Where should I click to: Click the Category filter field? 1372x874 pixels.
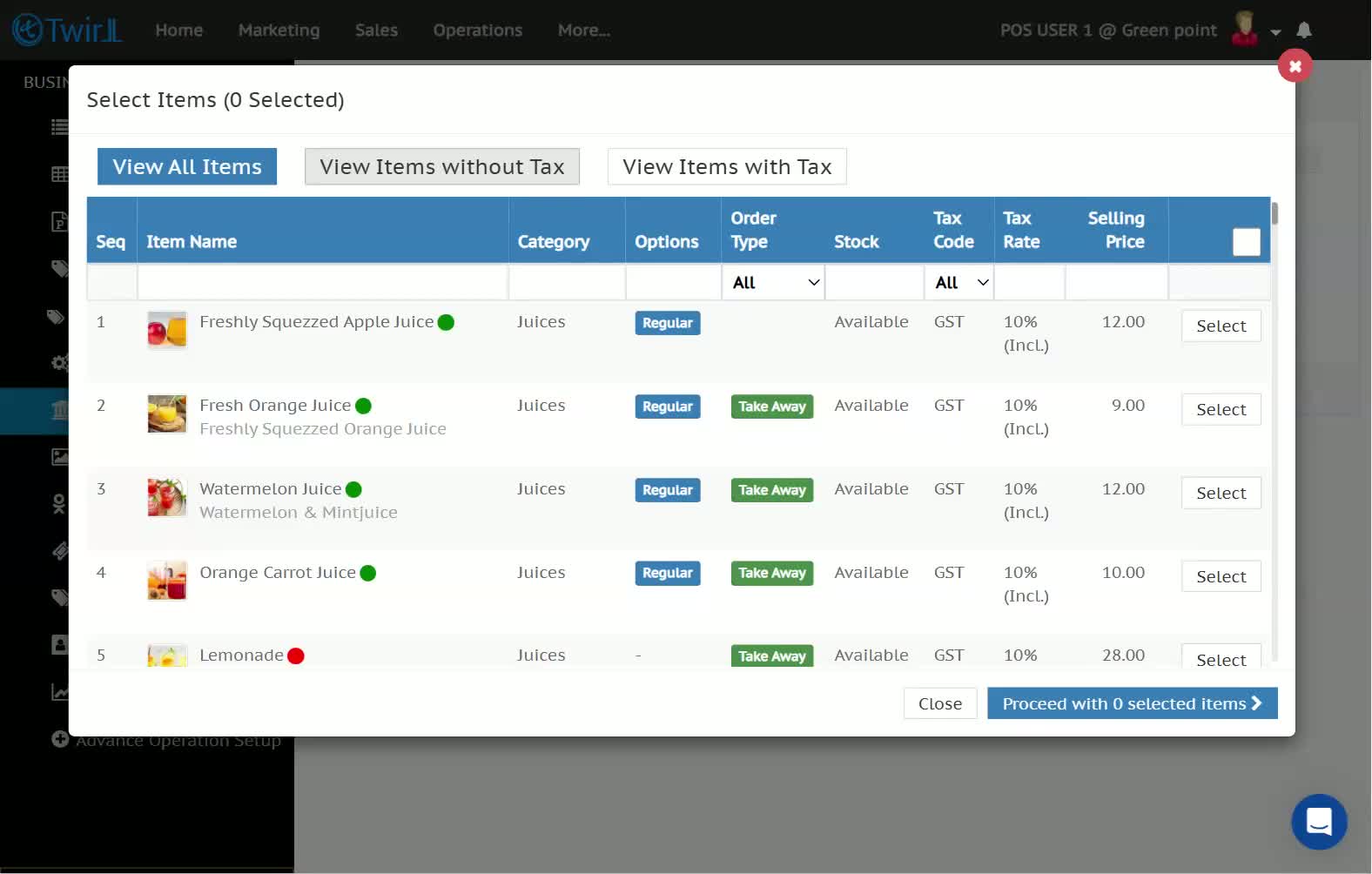pyautogui.click(x=567, y=282)
